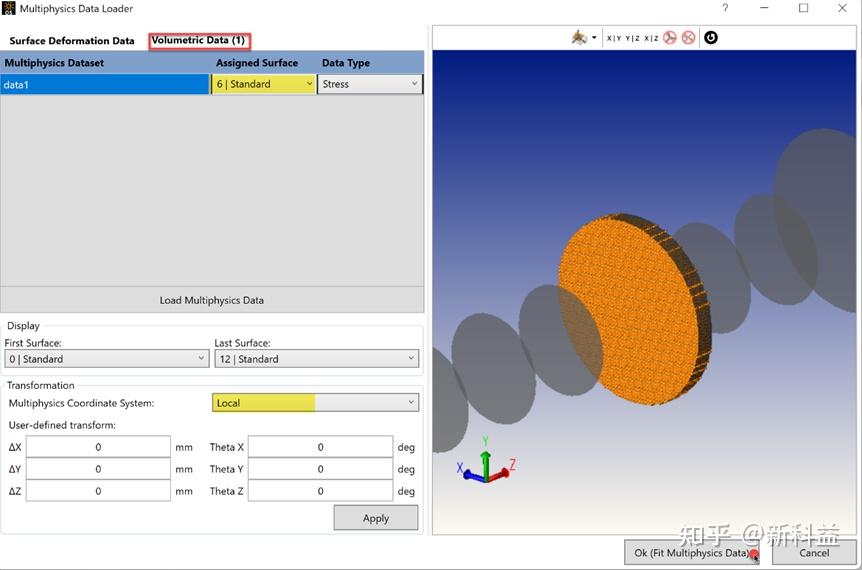The height and width of the screenshot is (570, 862).
Task: Switch viewer to Y|Z plane view
Action: (632, 38)
